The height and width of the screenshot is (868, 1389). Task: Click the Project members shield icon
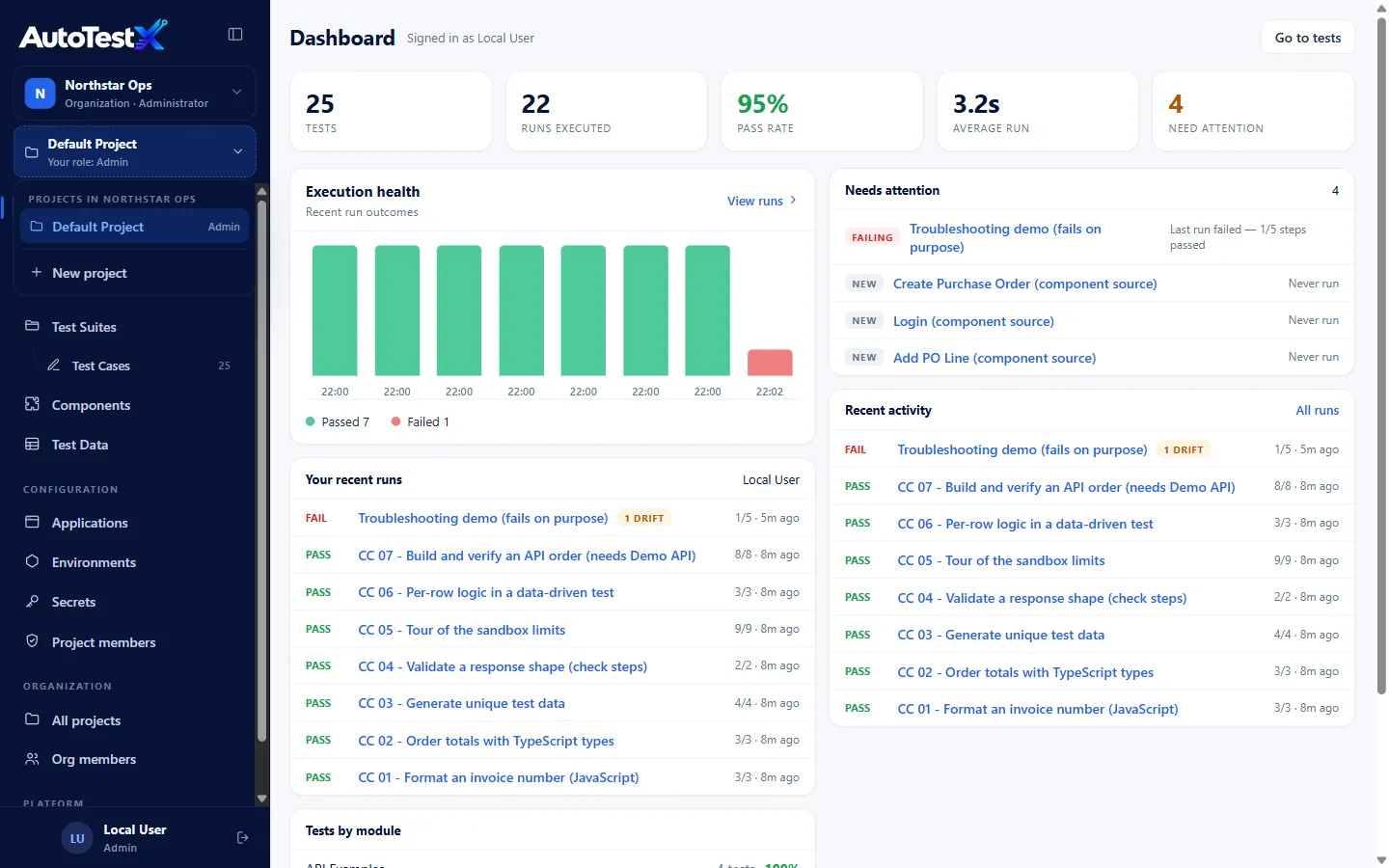click(32, 641)
